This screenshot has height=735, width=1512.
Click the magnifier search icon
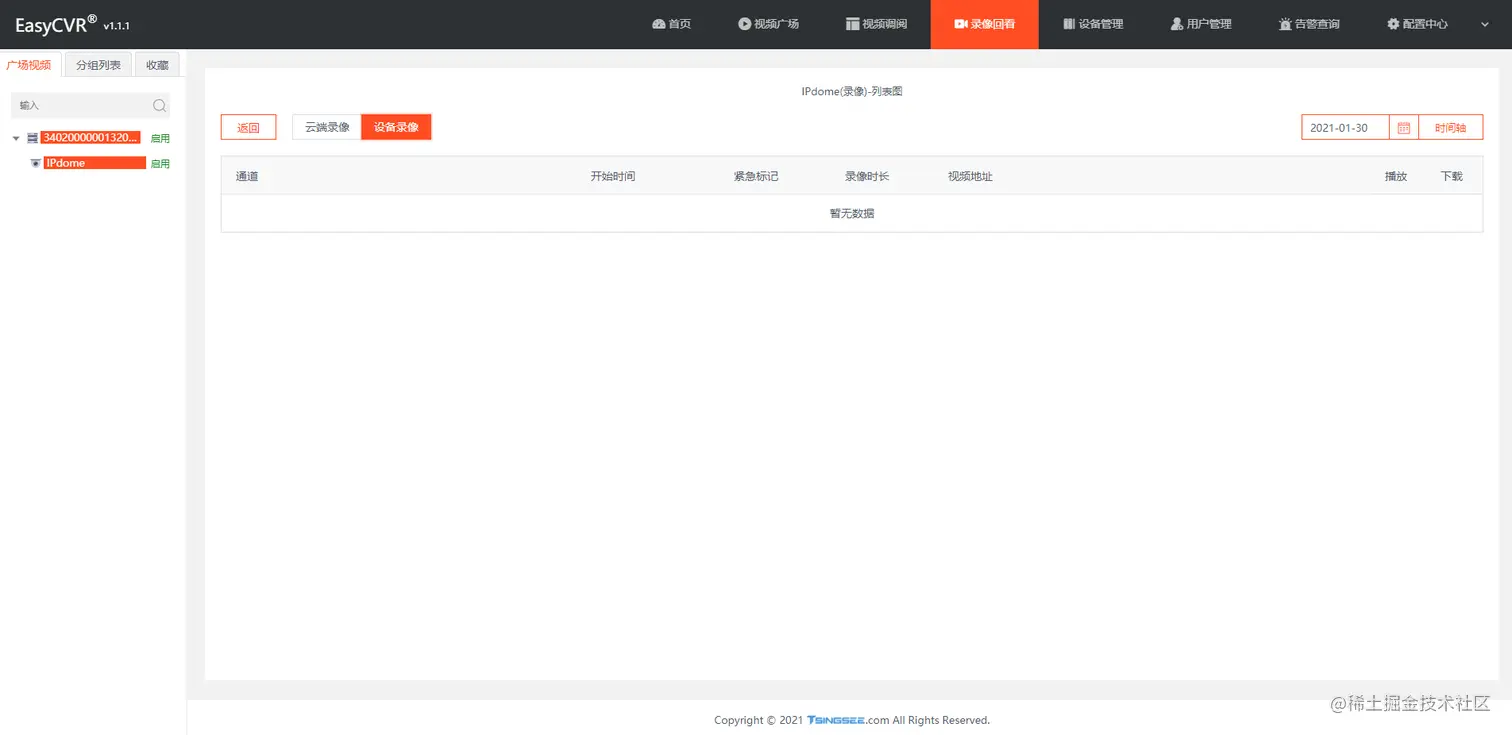159,105
